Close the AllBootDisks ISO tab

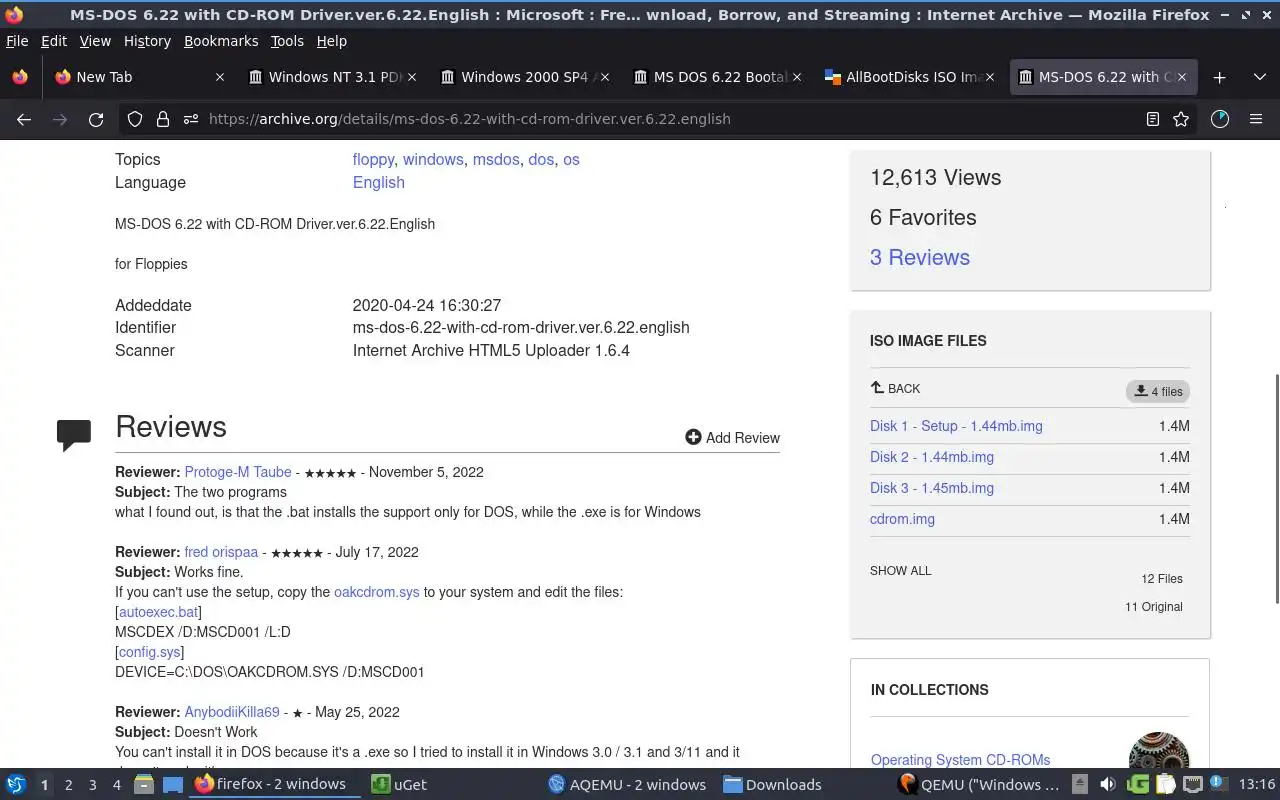(990, 77)
